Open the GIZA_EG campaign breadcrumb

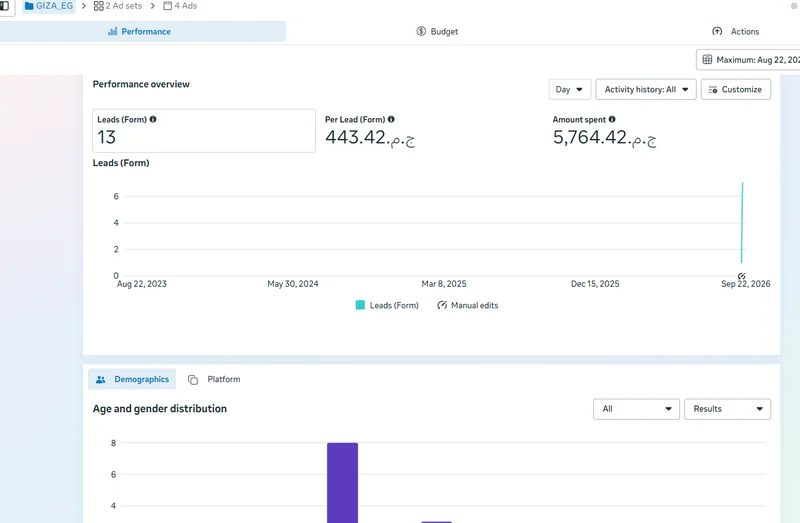pos(49,6)
